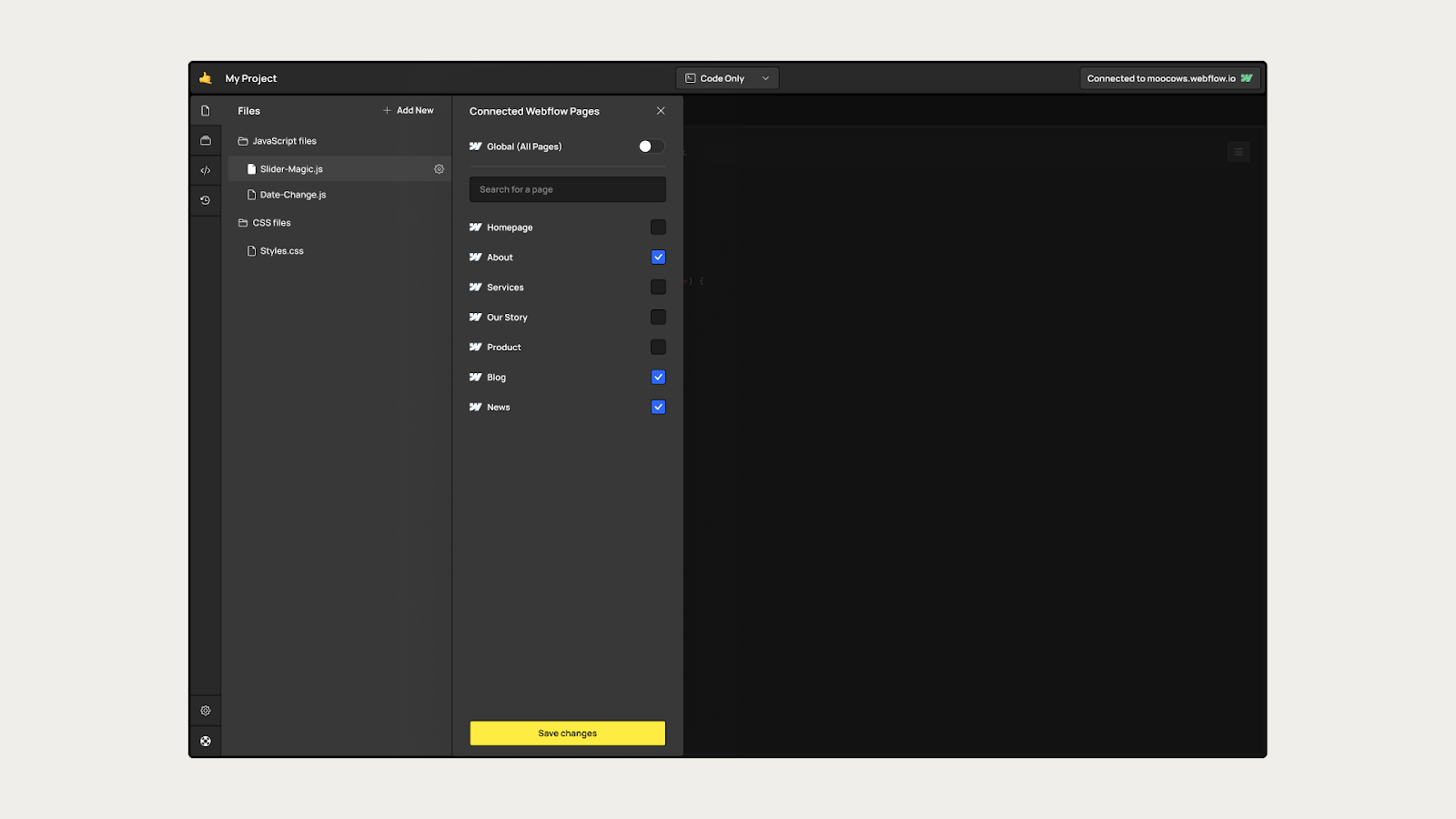Click the file icon of Date-Change.js
Viewport: 1456px width, 819px height.
[252, 195]
